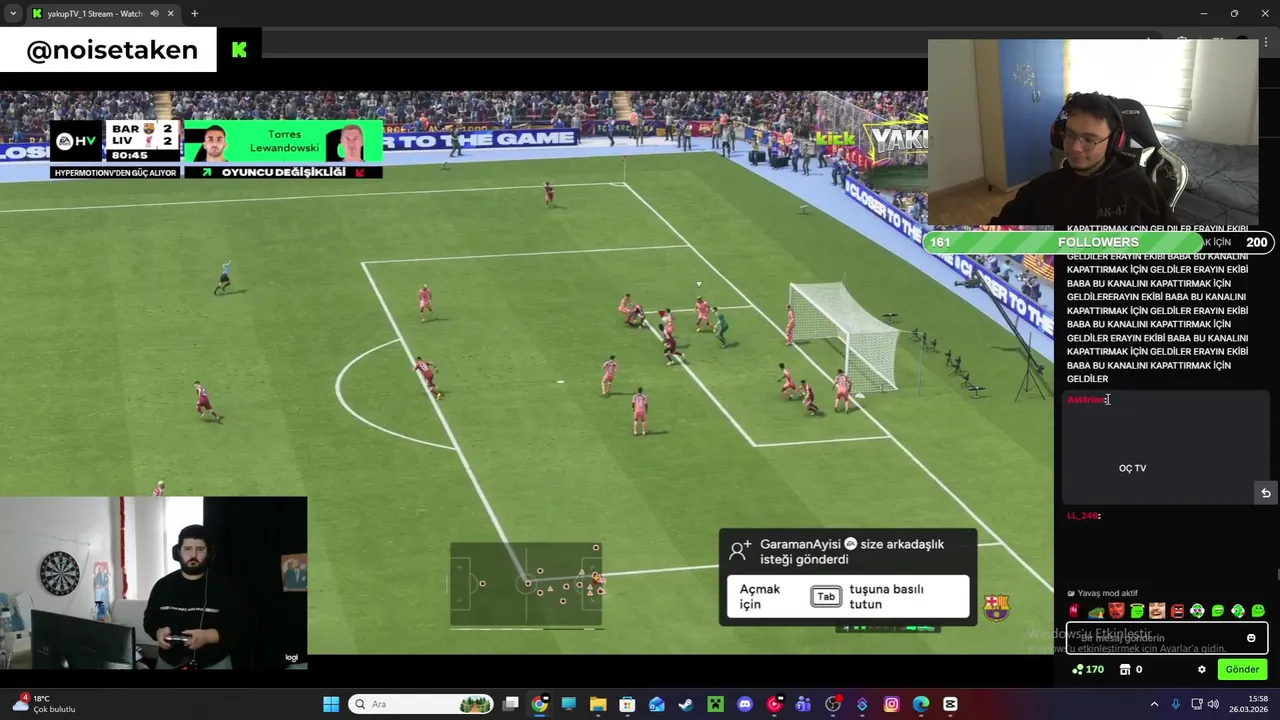Insert the laughing green blob emote
Viewport: 1280px width, 720px height.
(1217, 611)
